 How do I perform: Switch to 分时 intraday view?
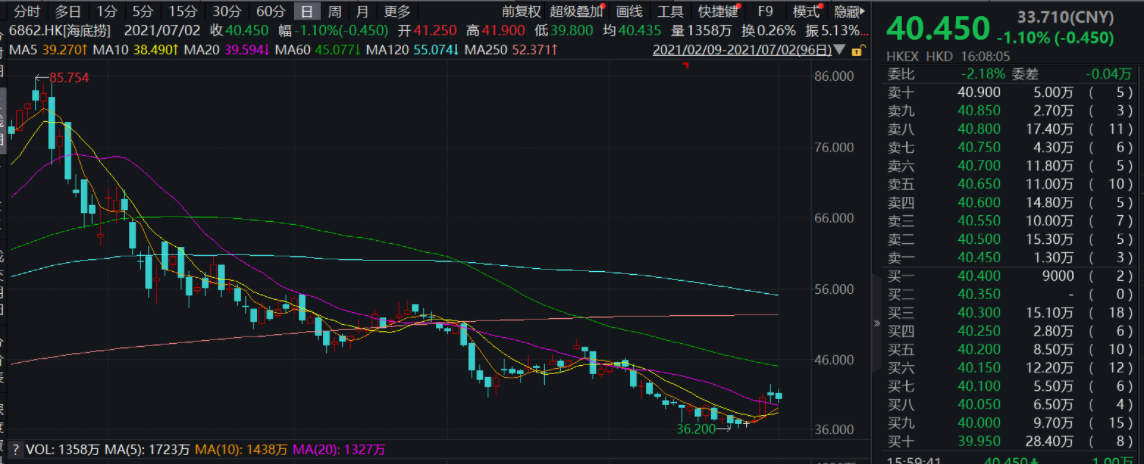coord(27,12)
